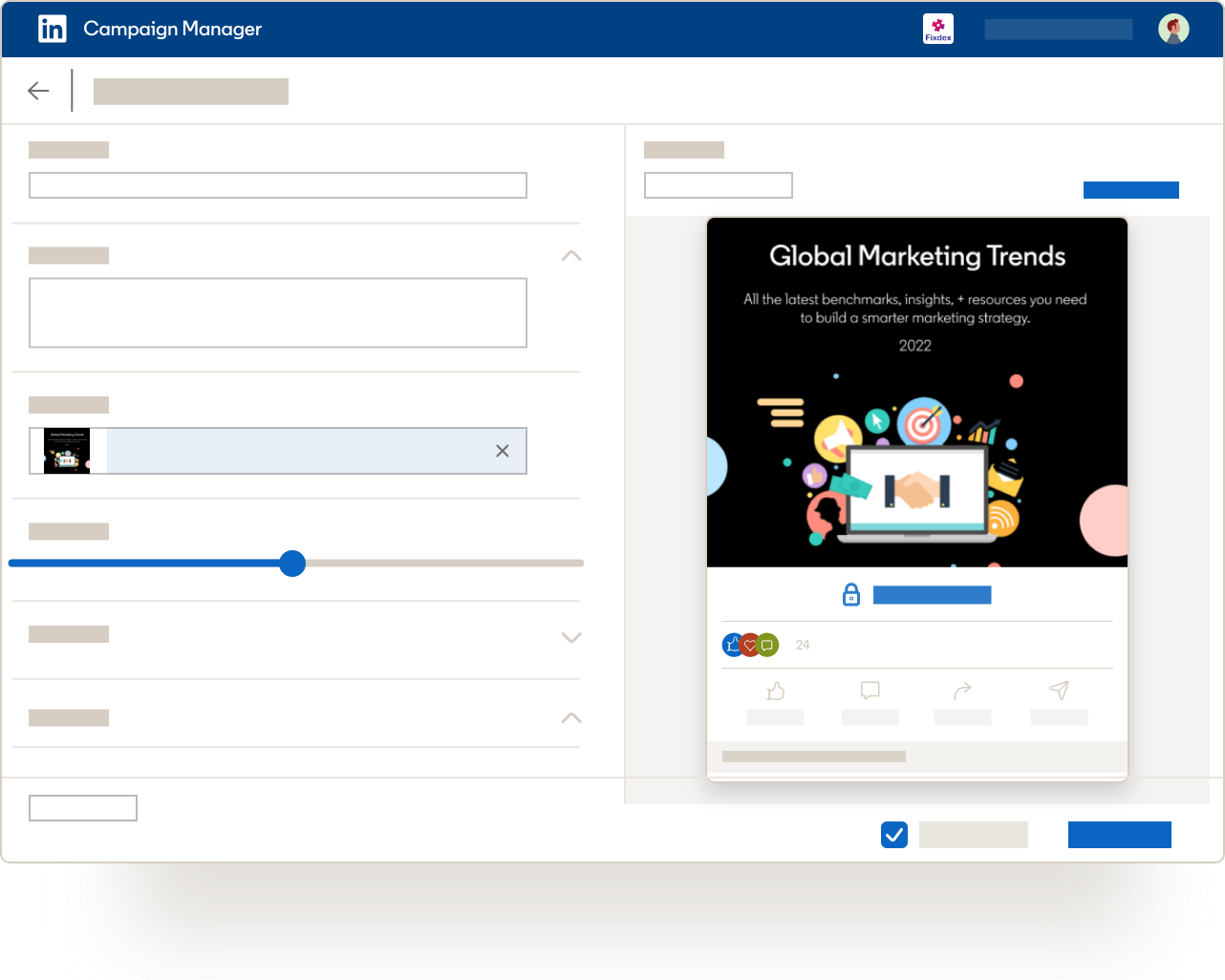Click the green Comment reaction badge
This screenshot has height=980, width=1225.
pyautogui.click(x=767, y=644)
